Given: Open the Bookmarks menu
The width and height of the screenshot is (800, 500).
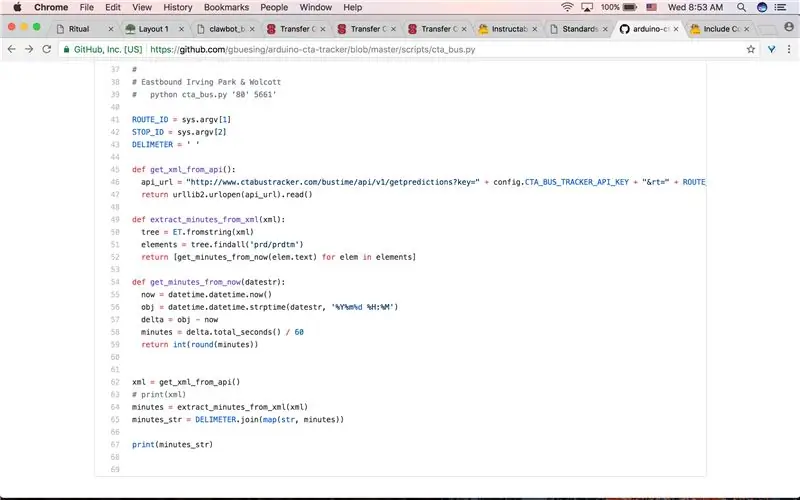Looking at the screenshot, I should 226,7.
